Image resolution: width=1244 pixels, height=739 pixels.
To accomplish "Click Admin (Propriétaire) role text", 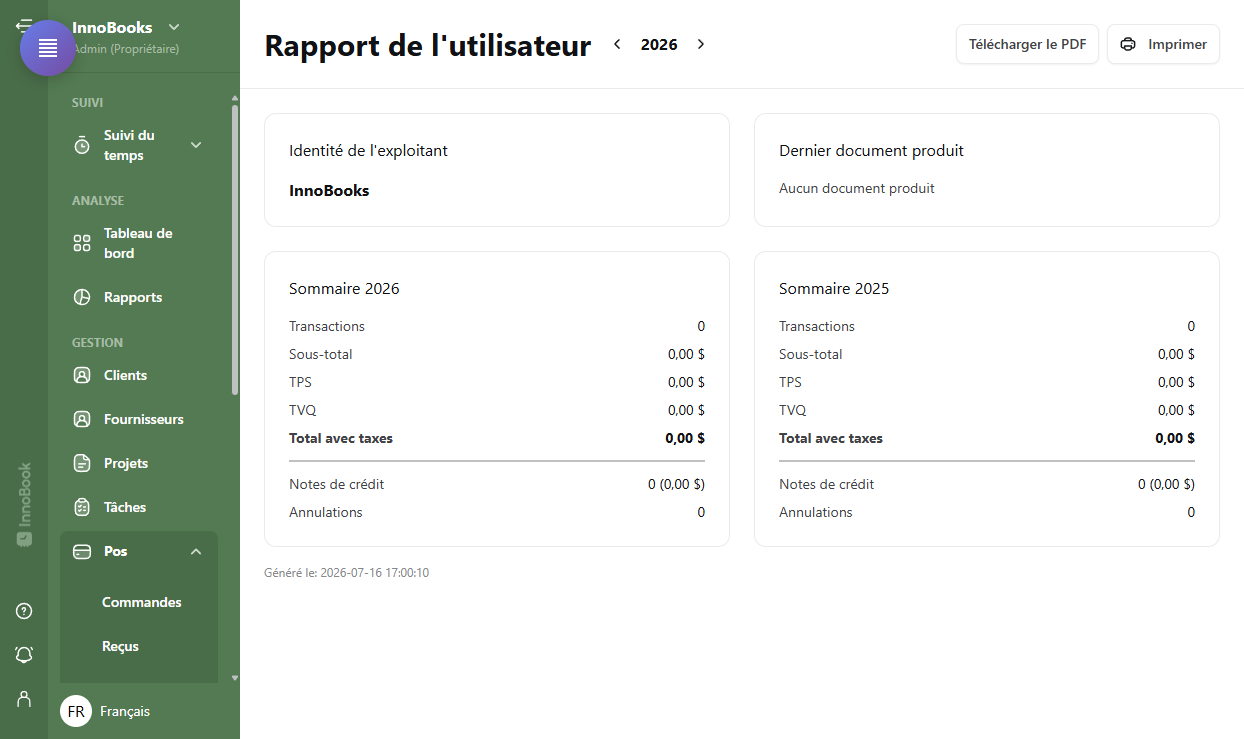I will point(126,48).
